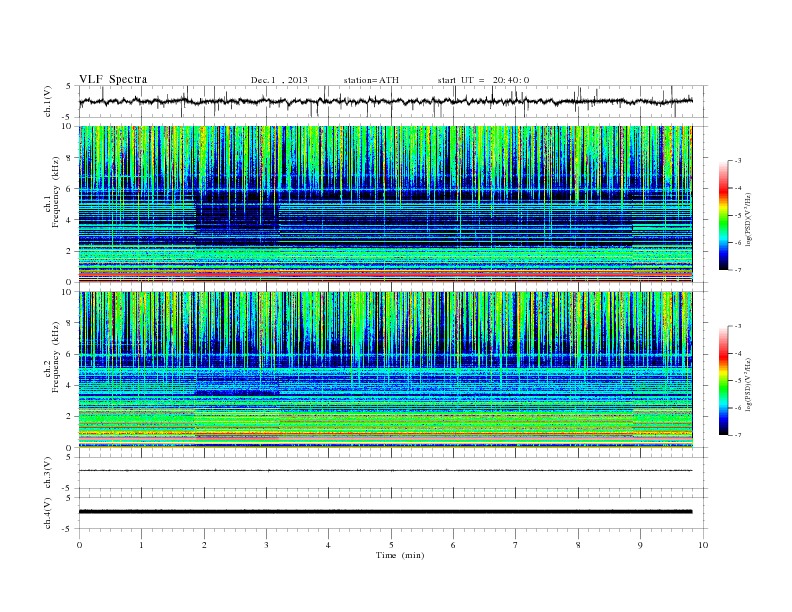Image resolution: width=792 pixels, height=612 pixels.
Task: Click the time axis tick label "9"
Action: tap(640, 545)
